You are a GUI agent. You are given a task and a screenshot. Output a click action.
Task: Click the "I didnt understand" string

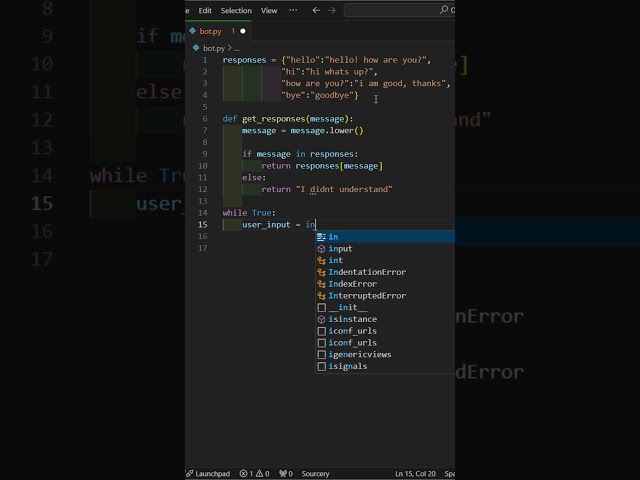pyautogui.click(x=344, y=189)
